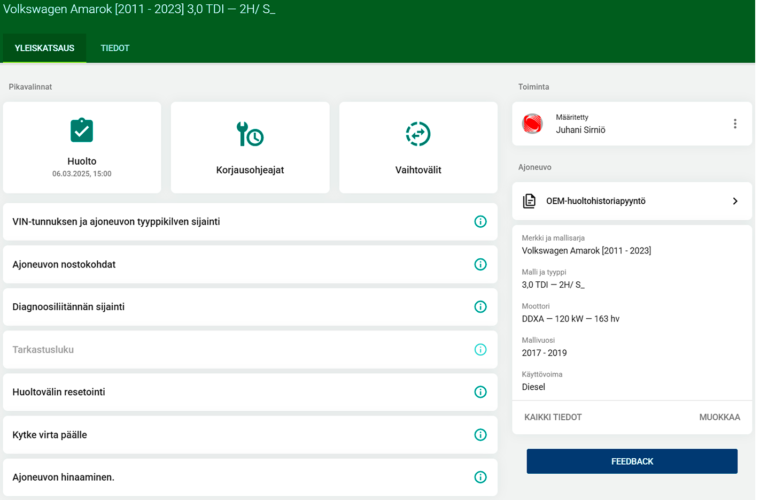The width and height of the screenshot is (768, 500).
Task: Open info icon for Diagnoosiliitännän sijainti
Action: click(x=480, y=307)
